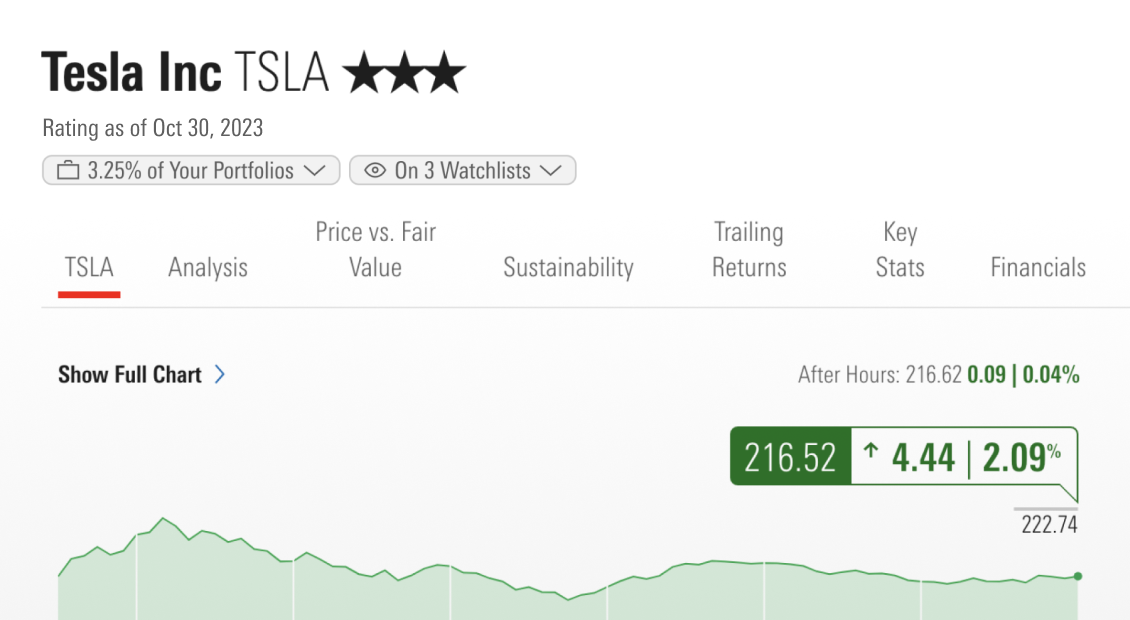The width and height of the screenshot is (1130, 620).
Task: Expand the portfolios dropdown arrow
Action: (314, 171)
